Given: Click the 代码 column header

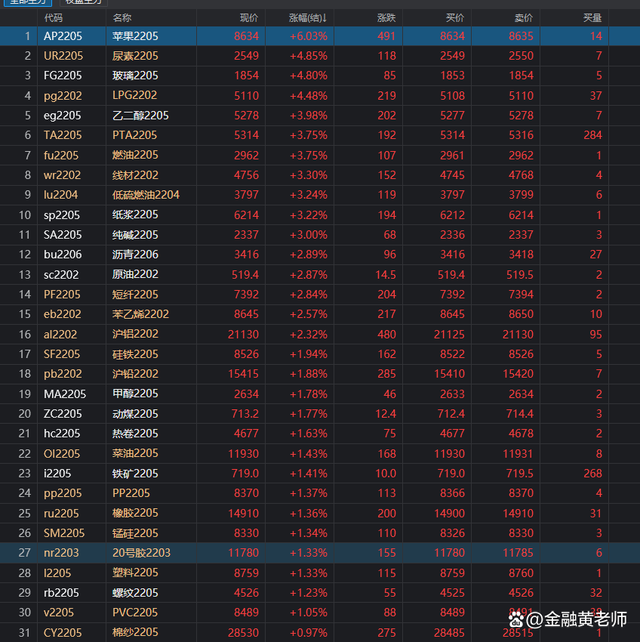Looking at the screenshot, I should coord(54,18).
